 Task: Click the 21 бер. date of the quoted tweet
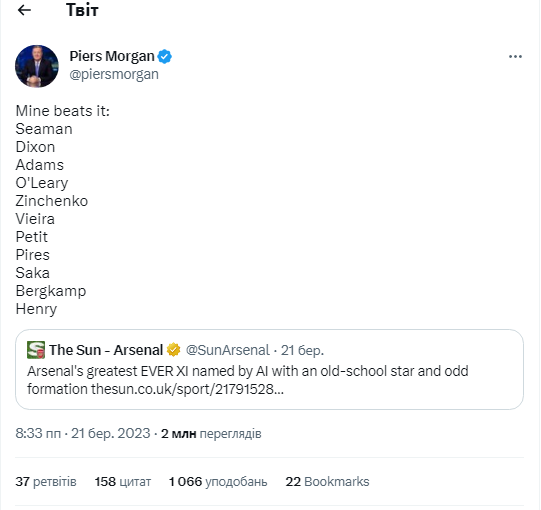click(302, 350)
